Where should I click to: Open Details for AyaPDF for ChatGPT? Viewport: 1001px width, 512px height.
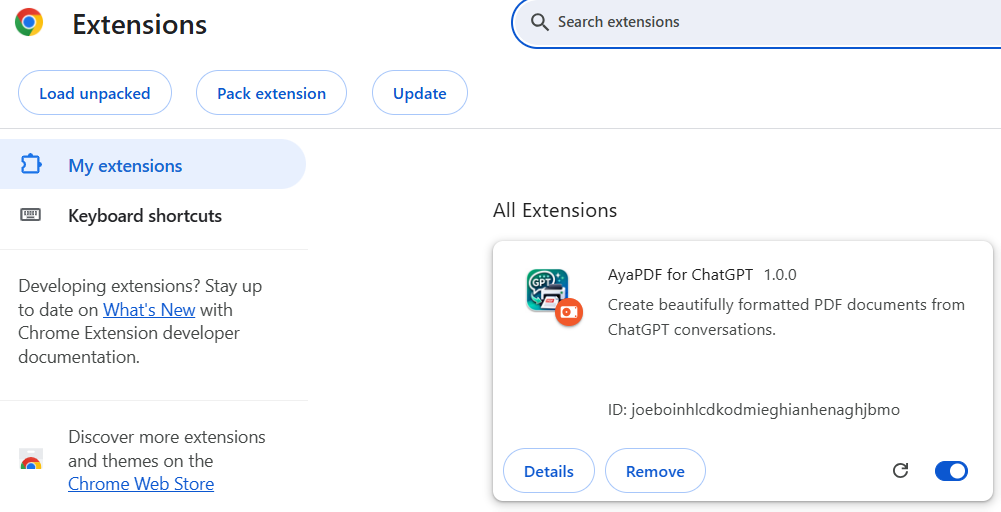tap(549, 471)
